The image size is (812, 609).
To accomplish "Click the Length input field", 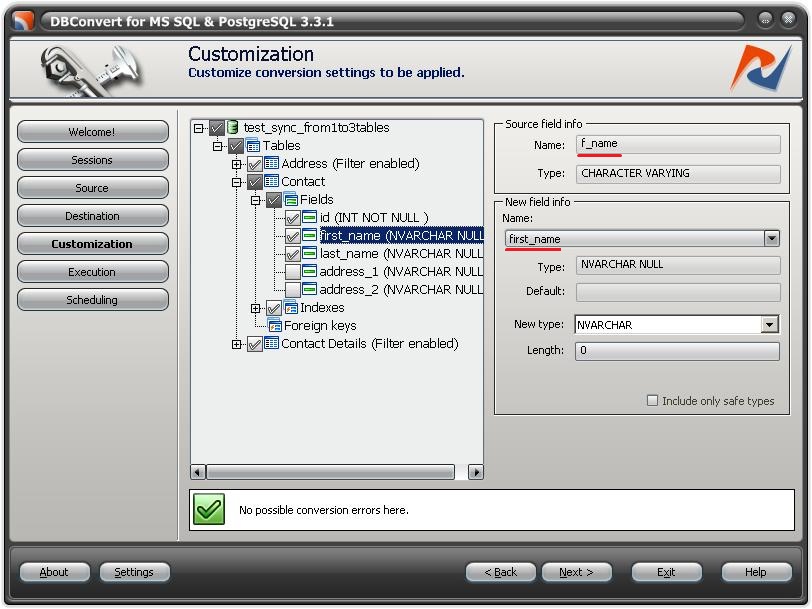I will coord(677,351).
